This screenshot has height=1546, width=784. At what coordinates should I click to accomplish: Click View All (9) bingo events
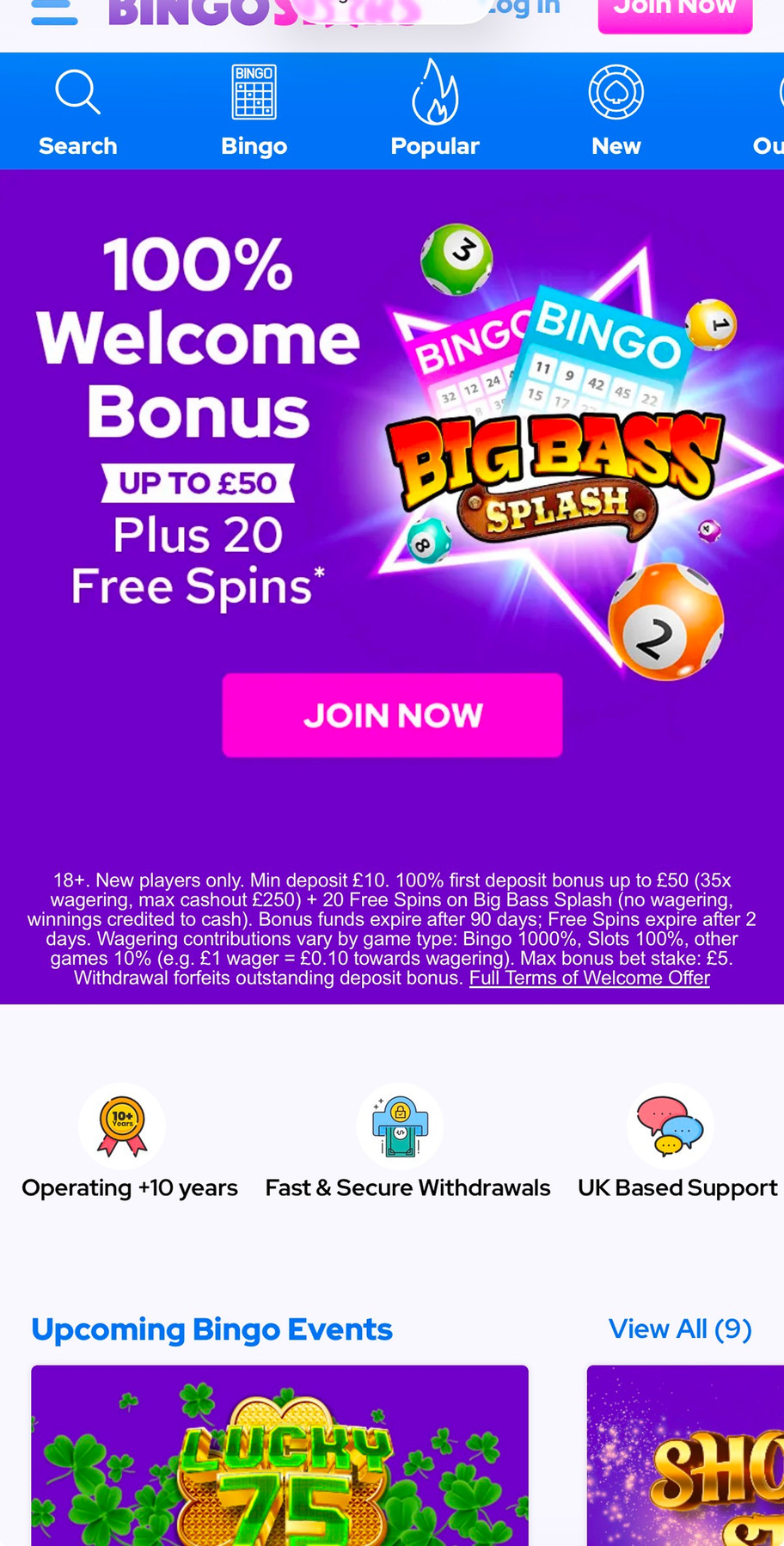pyautogui.click(x=680, y=1328)
